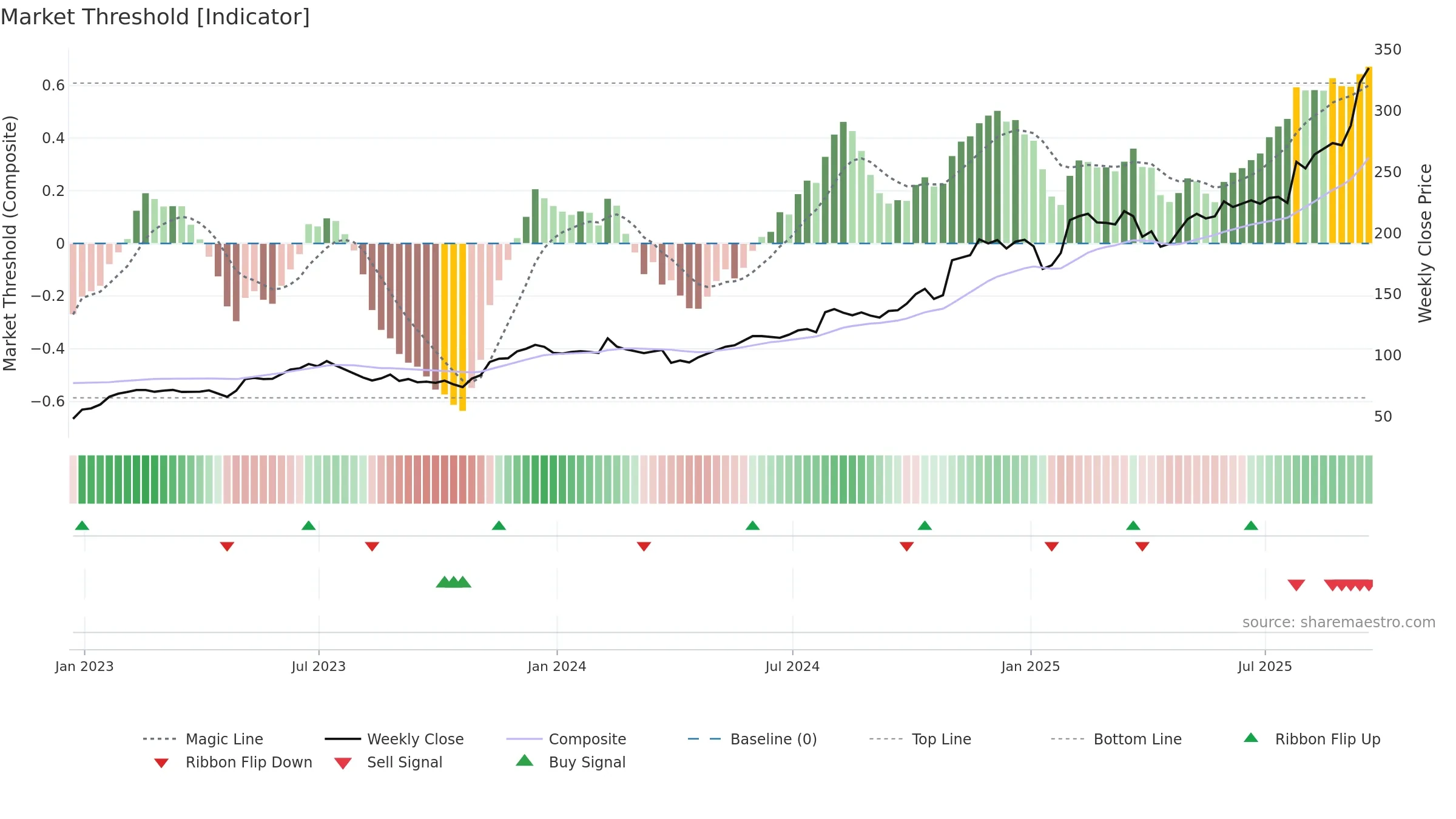The image size is (1456, 819).
Task: Click the −0.4 tick on left axis
Action: click(x=48, y=349)
